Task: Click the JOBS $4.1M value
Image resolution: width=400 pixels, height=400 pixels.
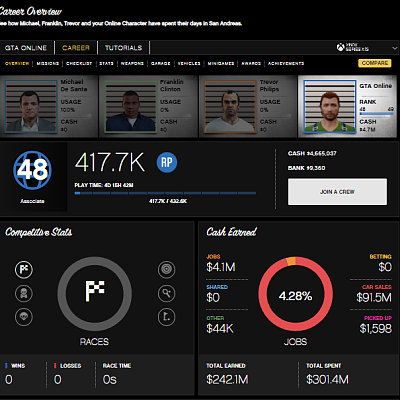Action: pyautogui.click(x=221, y=267)
